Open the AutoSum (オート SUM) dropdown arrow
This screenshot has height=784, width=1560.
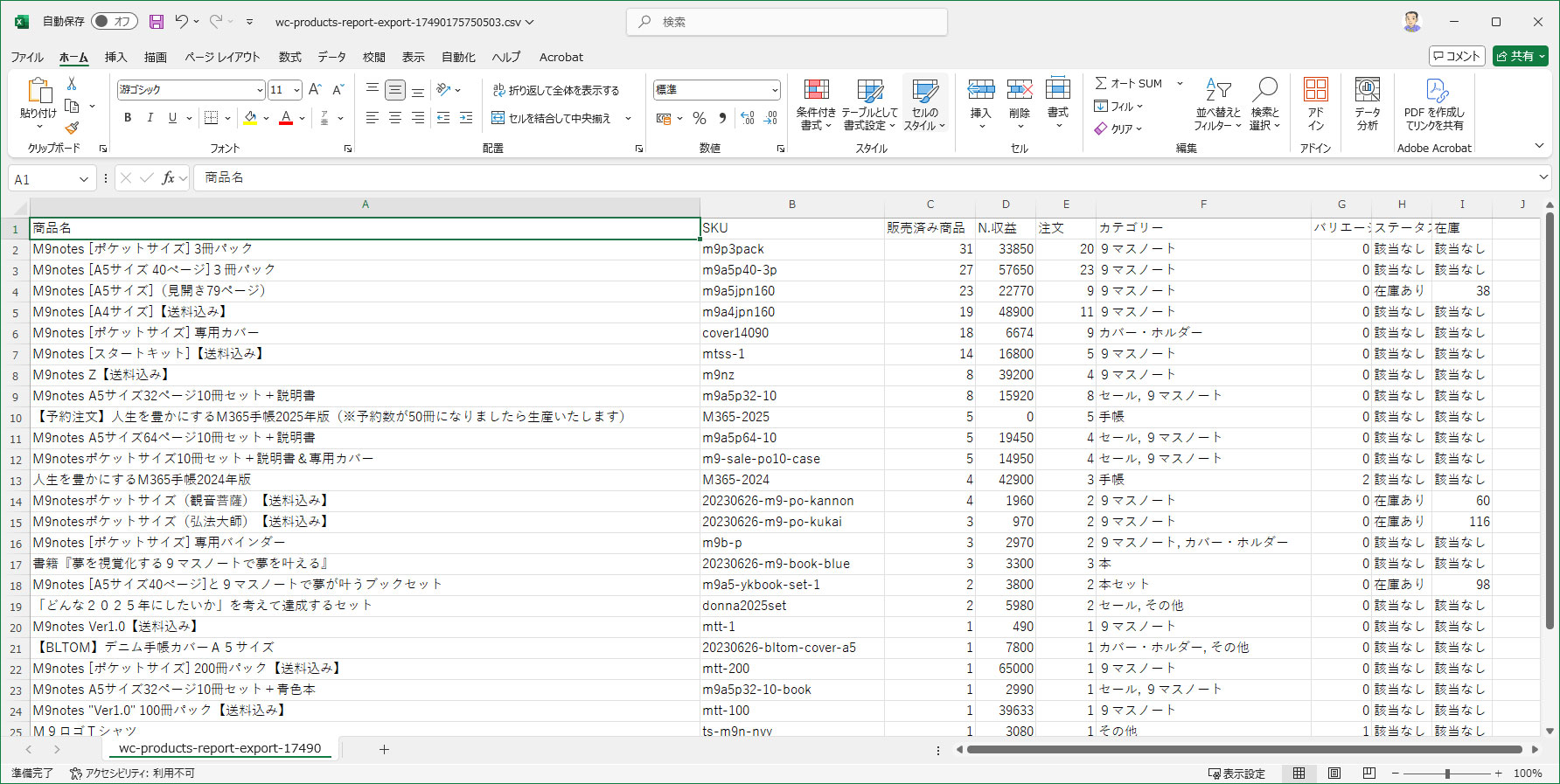point(1180,84)
